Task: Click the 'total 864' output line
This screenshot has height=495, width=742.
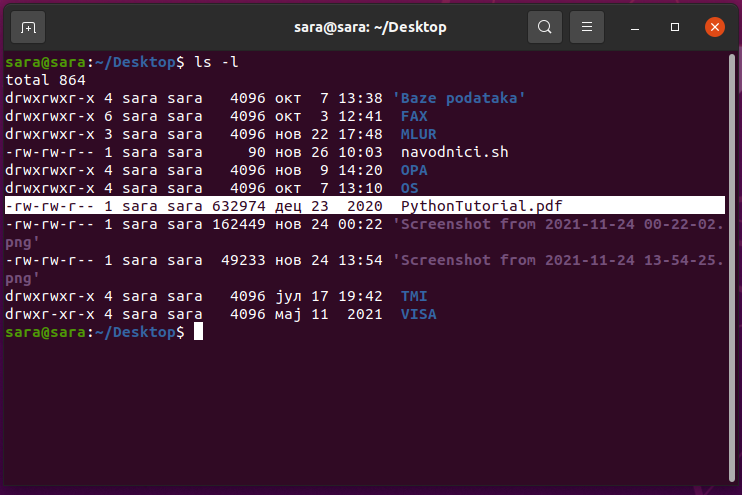Action: tap(45, 80)
